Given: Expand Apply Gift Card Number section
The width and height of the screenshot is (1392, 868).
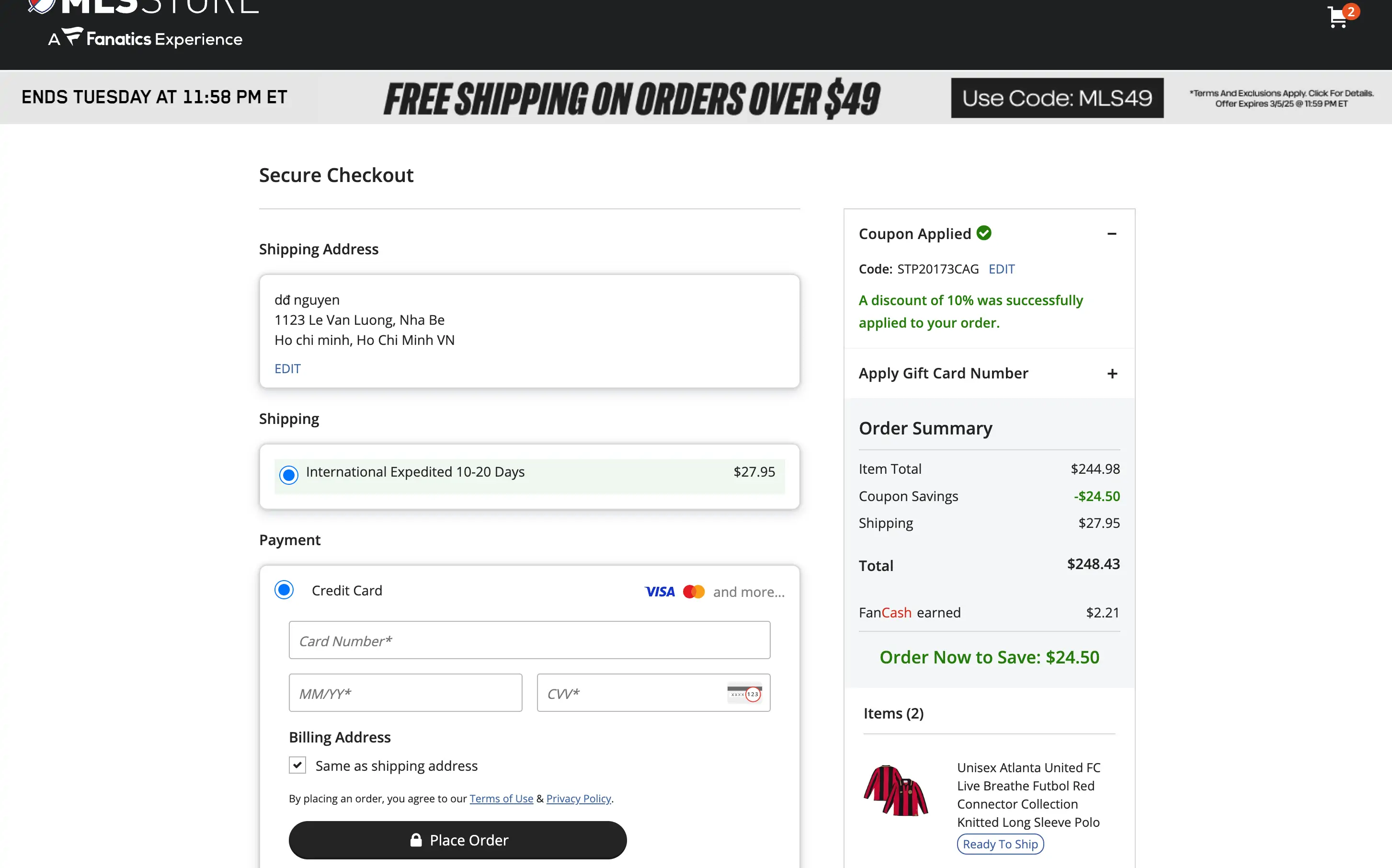Looking at the screenshot, I should pyautogui.click(x=1112, y=374).
